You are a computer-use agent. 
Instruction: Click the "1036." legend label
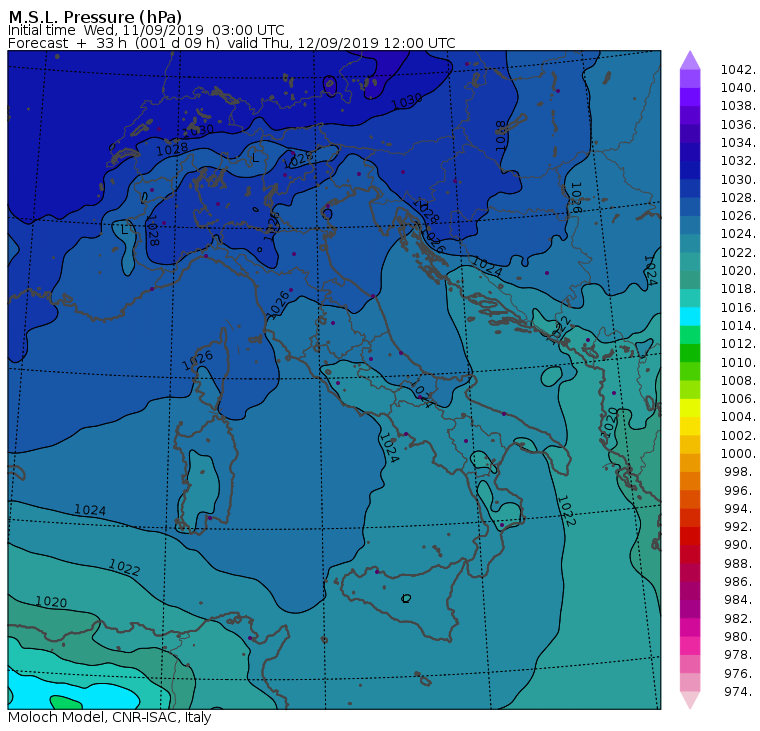pyautogui.click(x=738, y=125)
